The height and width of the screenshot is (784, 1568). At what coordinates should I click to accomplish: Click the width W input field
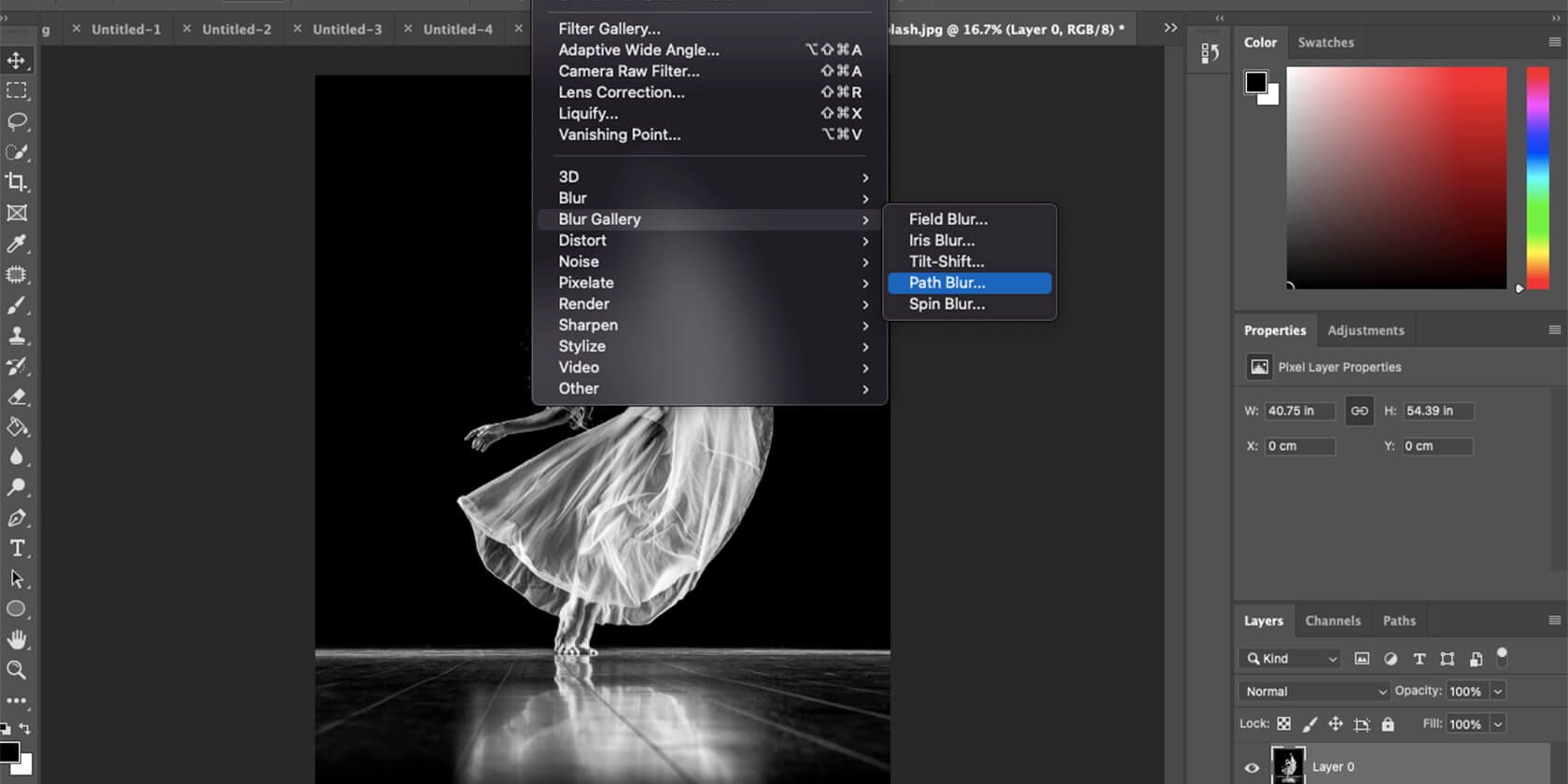pyautogui.click(x=1299, y=411)
